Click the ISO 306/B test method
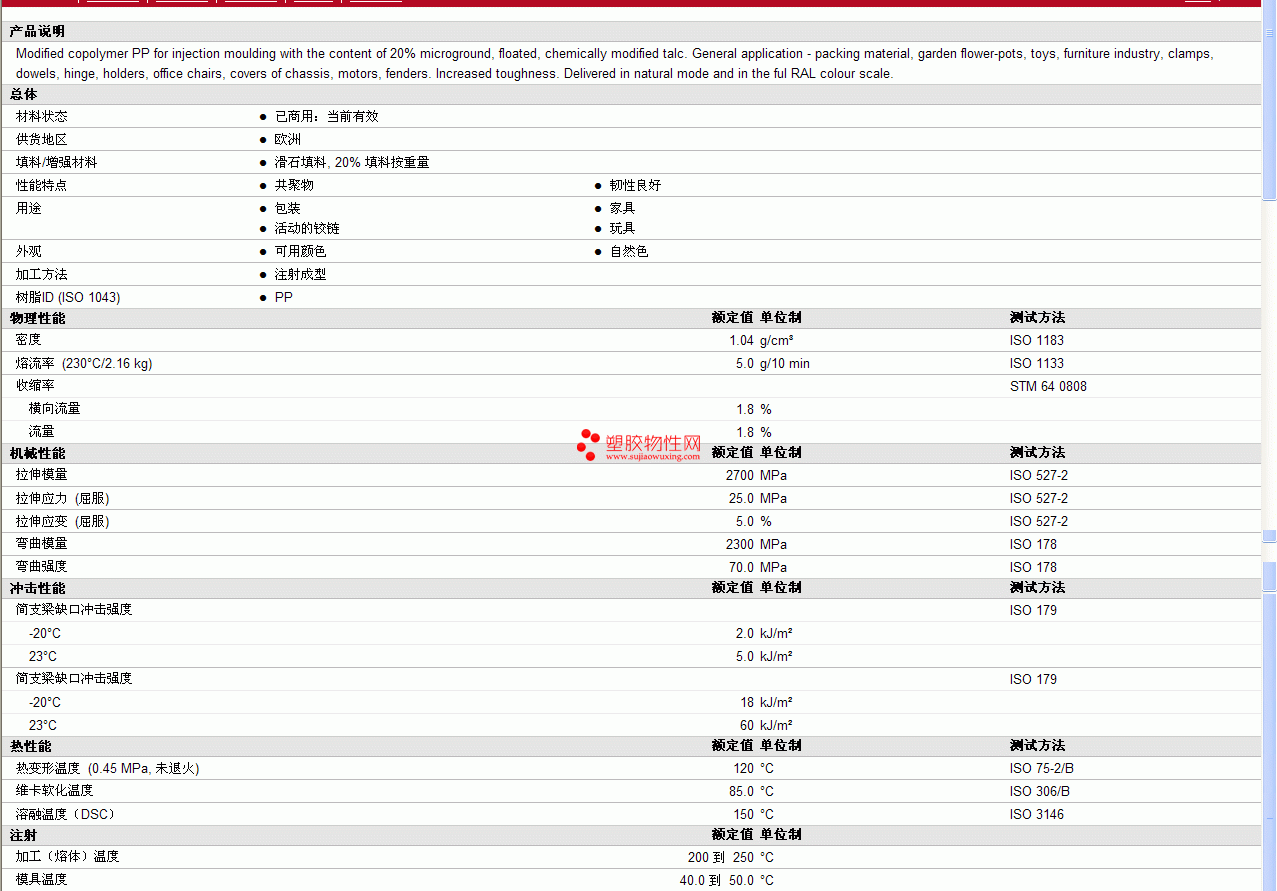 click(x=1041, y=791)
